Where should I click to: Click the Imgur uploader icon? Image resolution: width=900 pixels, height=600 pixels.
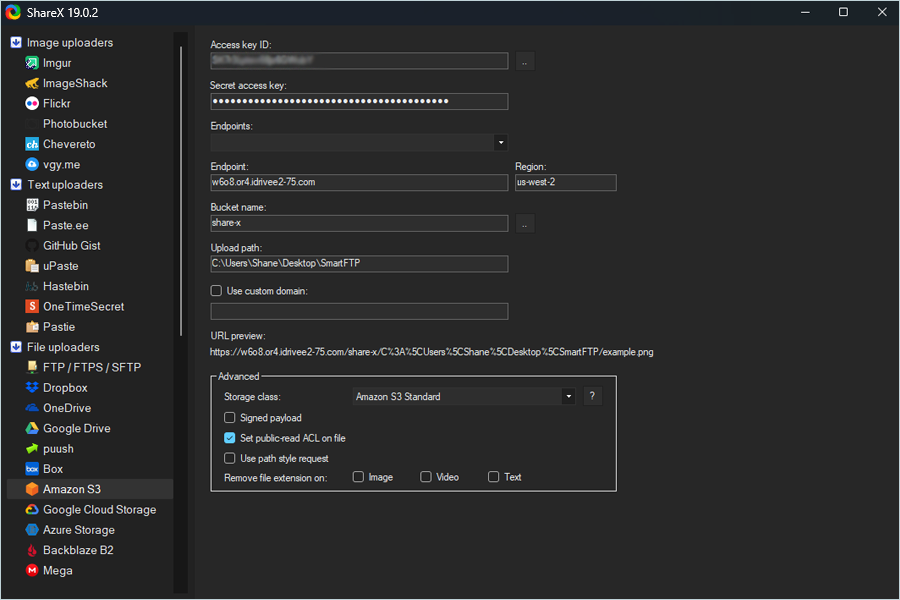32,63
